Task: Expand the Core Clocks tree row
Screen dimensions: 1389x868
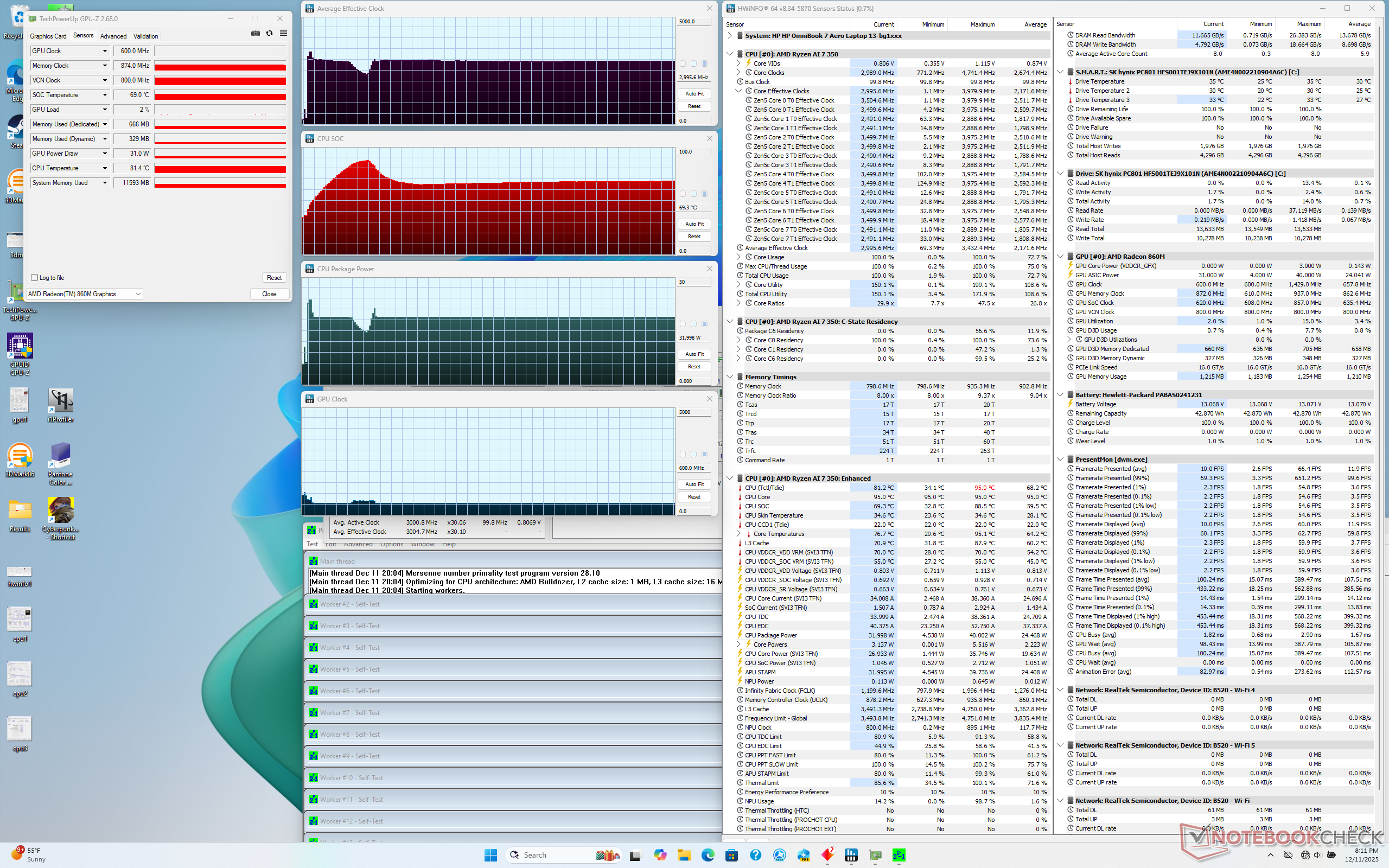Action: [x=738, y=73]
